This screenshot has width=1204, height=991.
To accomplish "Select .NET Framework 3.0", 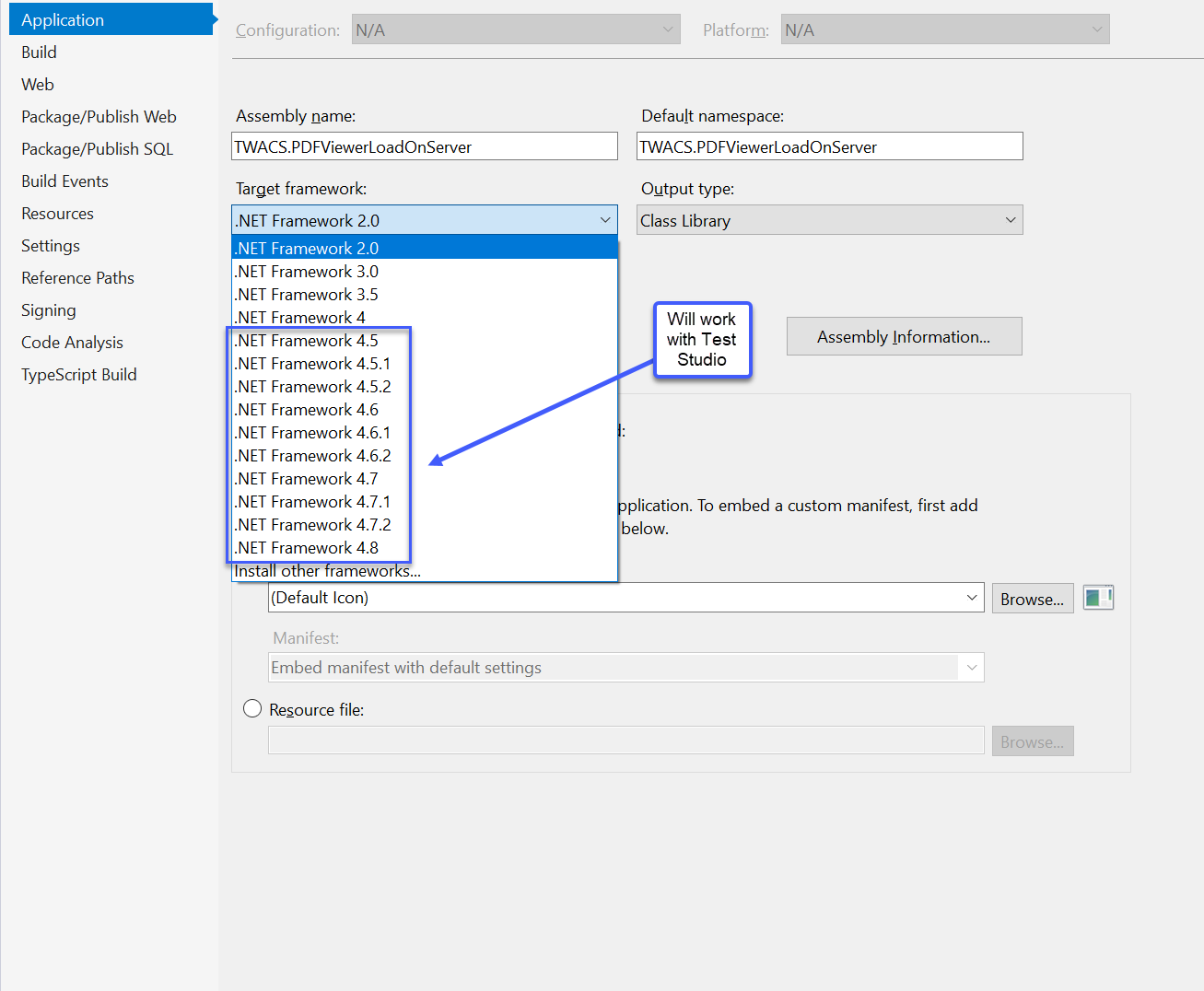I will tap(425, 271).
